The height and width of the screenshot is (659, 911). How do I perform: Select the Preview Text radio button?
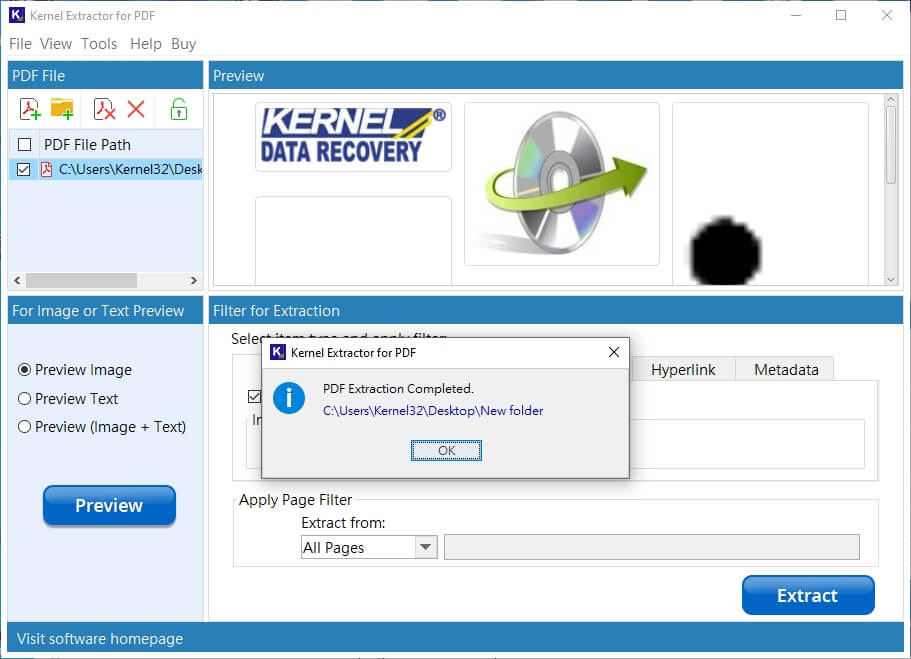tap(24, 399)
